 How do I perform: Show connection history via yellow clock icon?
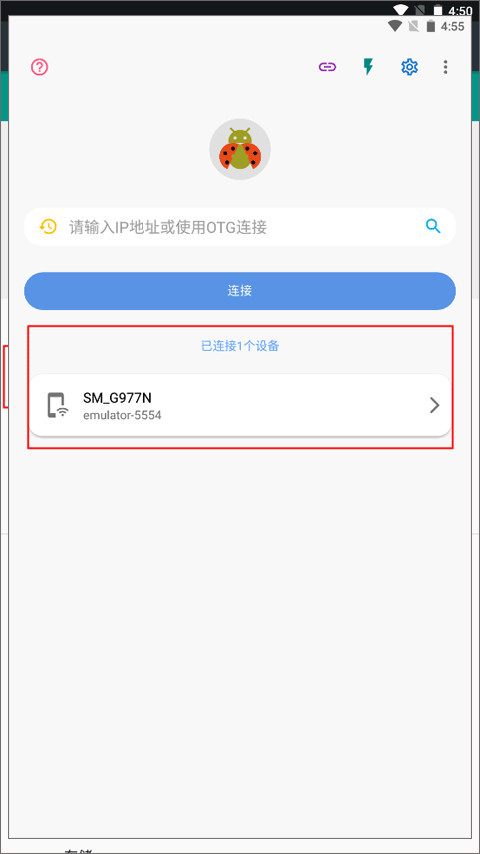pos(48,227)
